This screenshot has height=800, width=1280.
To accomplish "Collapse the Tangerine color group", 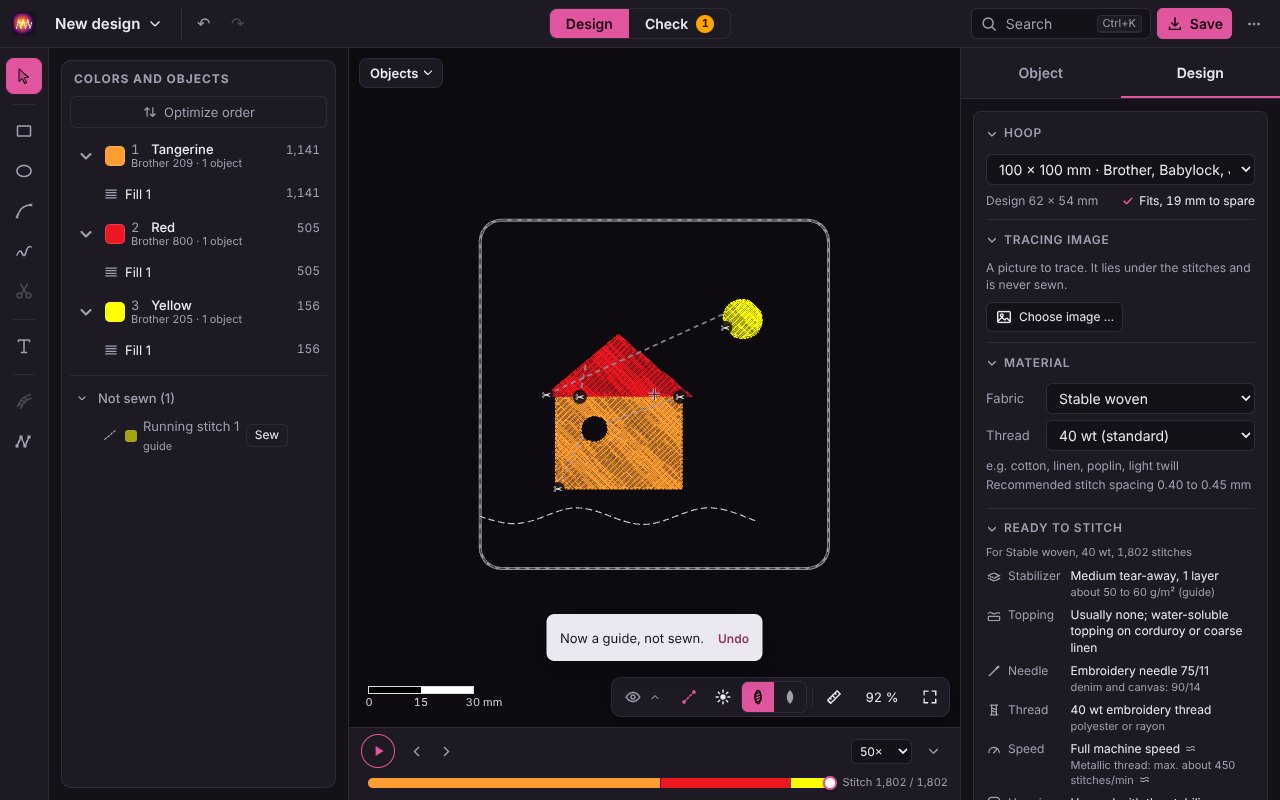I will pyautogui.click(x=86, y=156).
